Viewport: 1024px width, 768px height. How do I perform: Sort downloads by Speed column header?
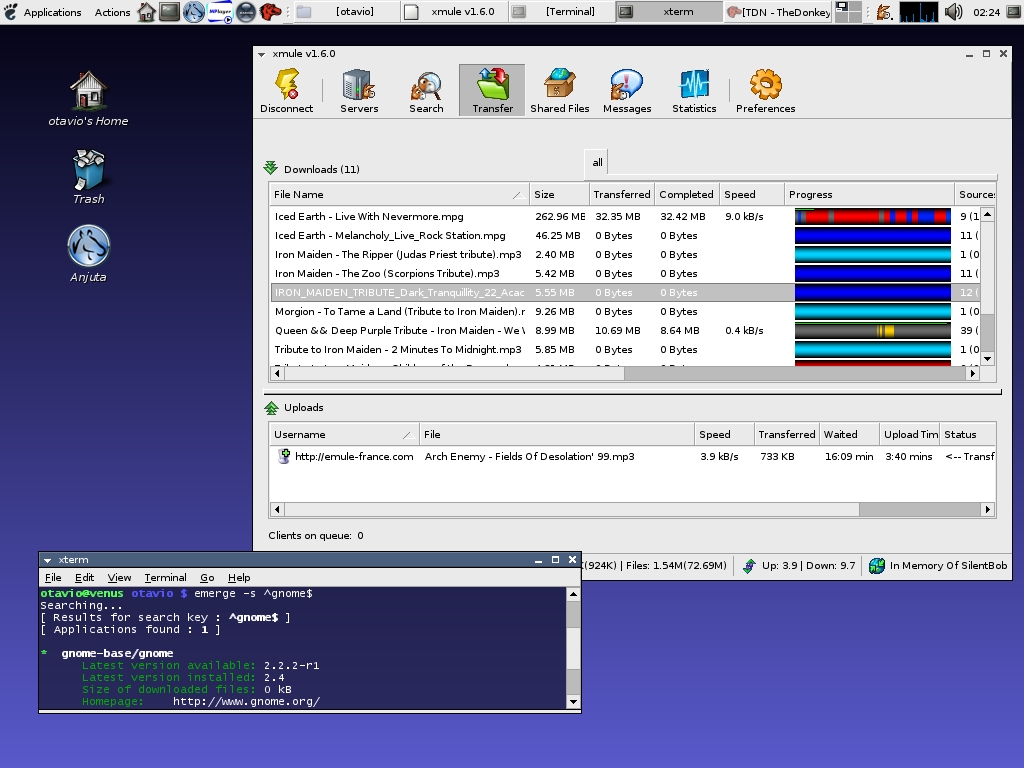pyautogui.click(x=752, y=194)
